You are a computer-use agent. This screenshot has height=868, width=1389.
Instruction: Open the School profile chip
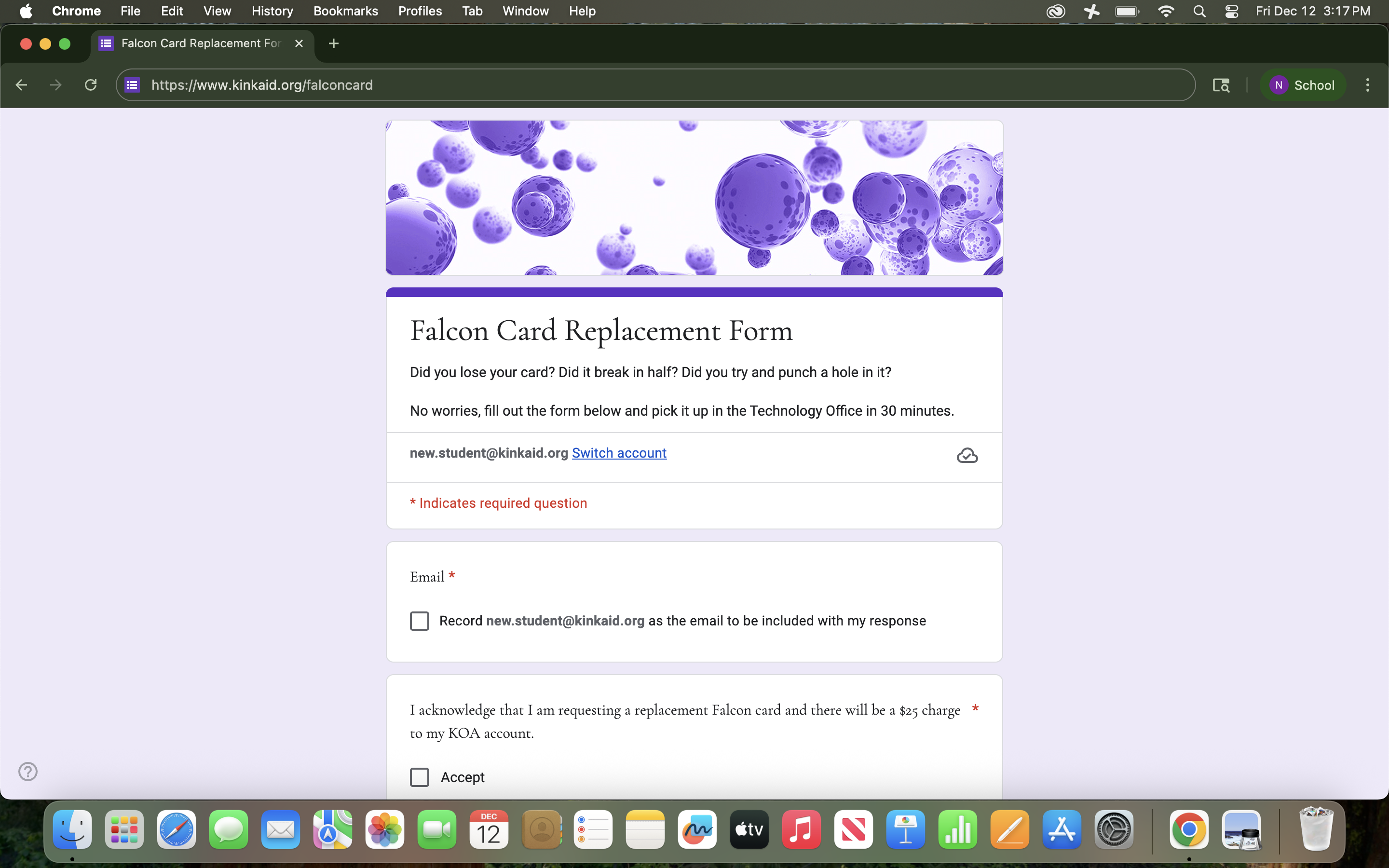pos(1302,85)
